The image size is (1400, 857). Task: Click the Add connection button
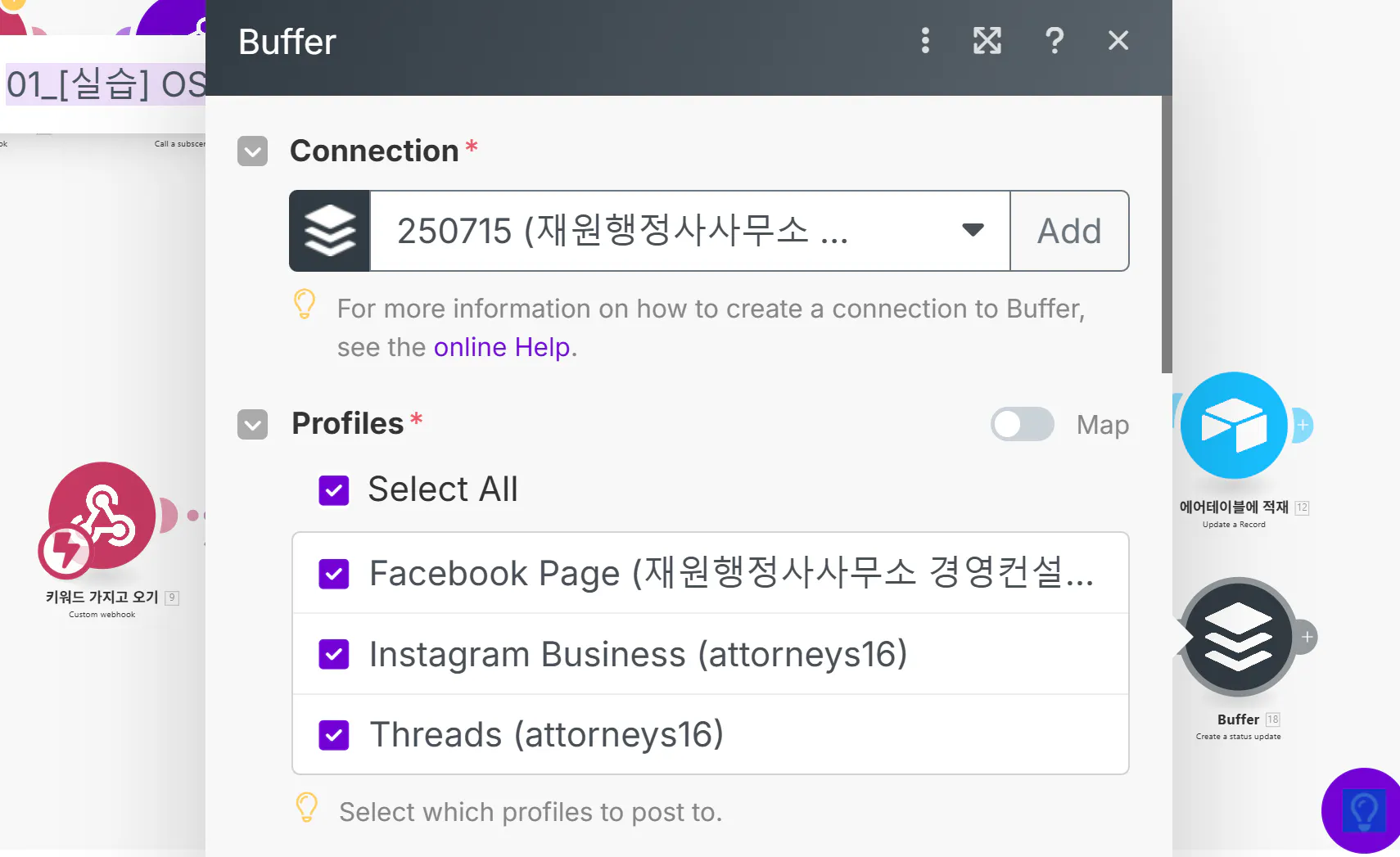point(1069,231)
